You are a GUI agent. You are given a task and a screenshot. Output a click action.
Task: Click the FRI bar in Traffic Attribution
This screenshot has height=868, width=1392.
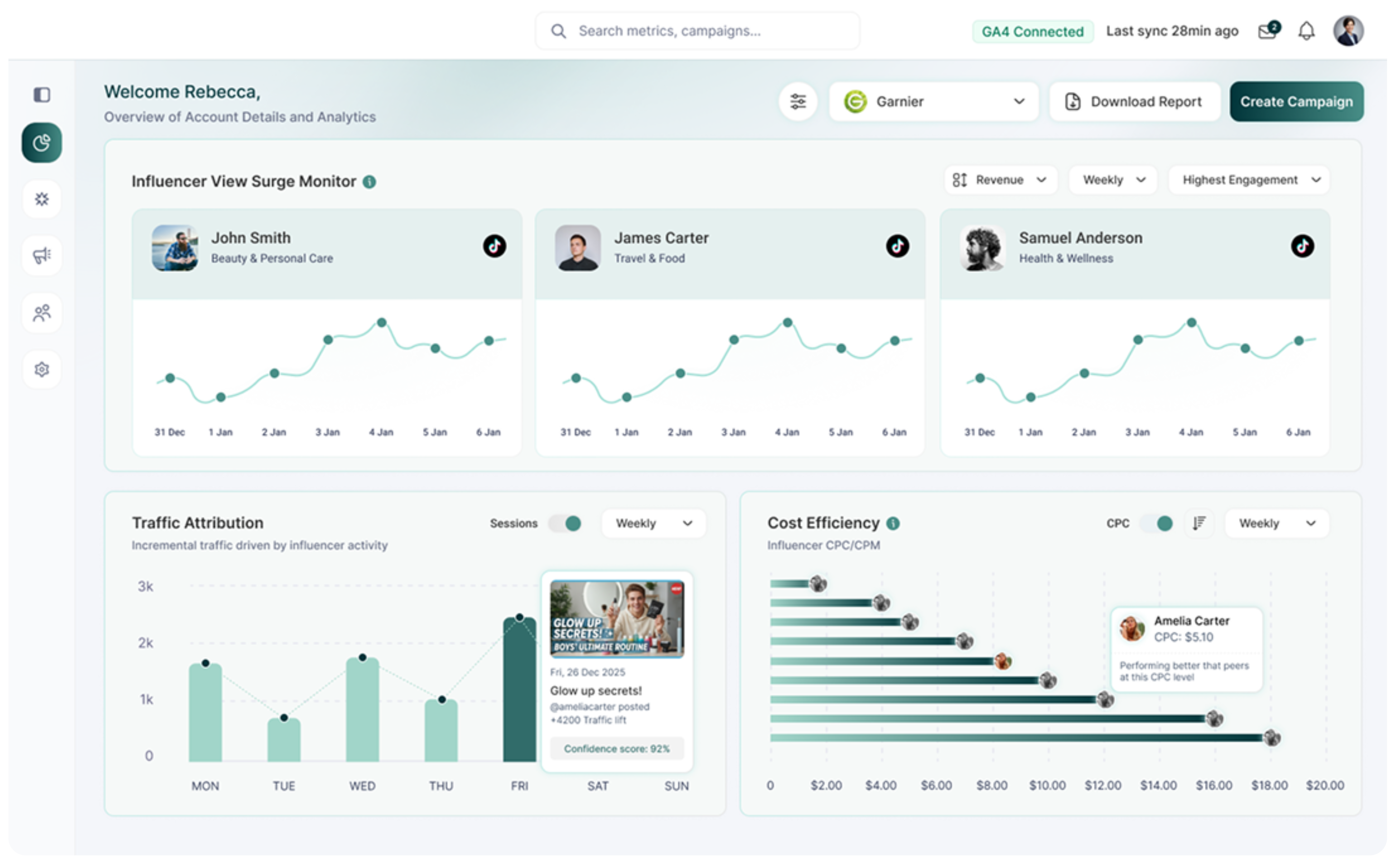[520, 689]
